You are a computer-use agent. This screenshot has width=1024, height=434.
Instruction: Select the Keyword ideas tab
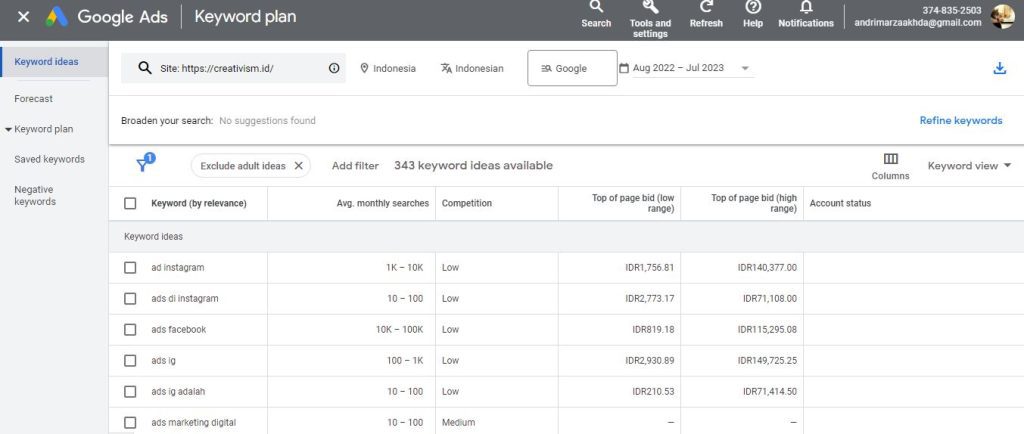[x=54, y=62]
